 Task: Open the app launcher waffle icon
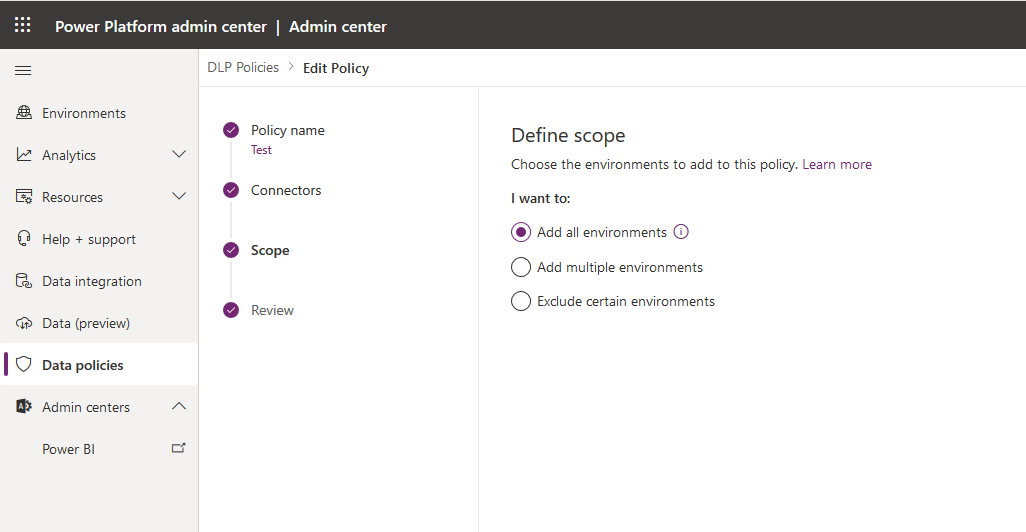click(x=23, y=25)
